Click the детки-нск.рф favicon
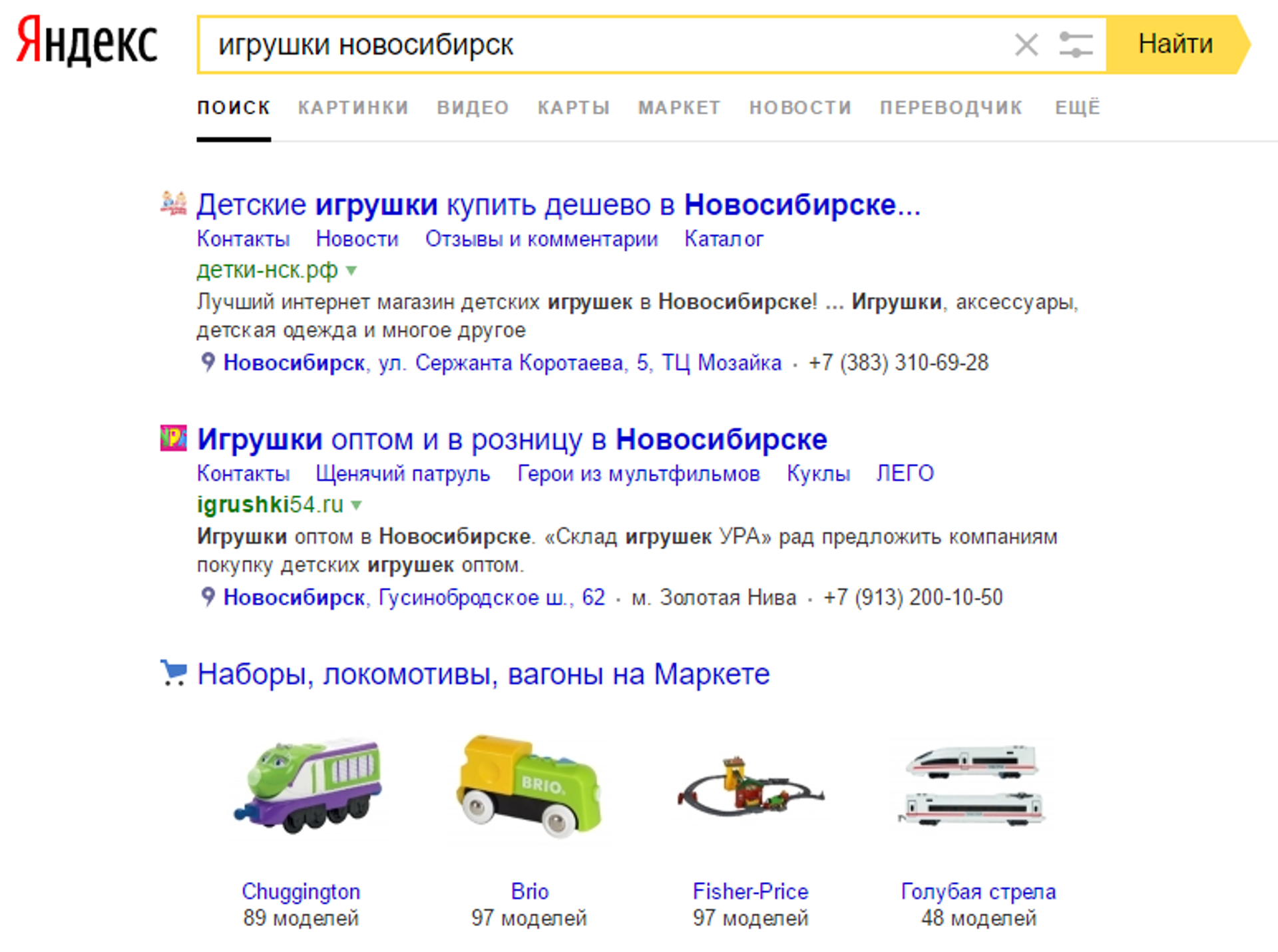The image size is (1278, 952). (174, 204)
